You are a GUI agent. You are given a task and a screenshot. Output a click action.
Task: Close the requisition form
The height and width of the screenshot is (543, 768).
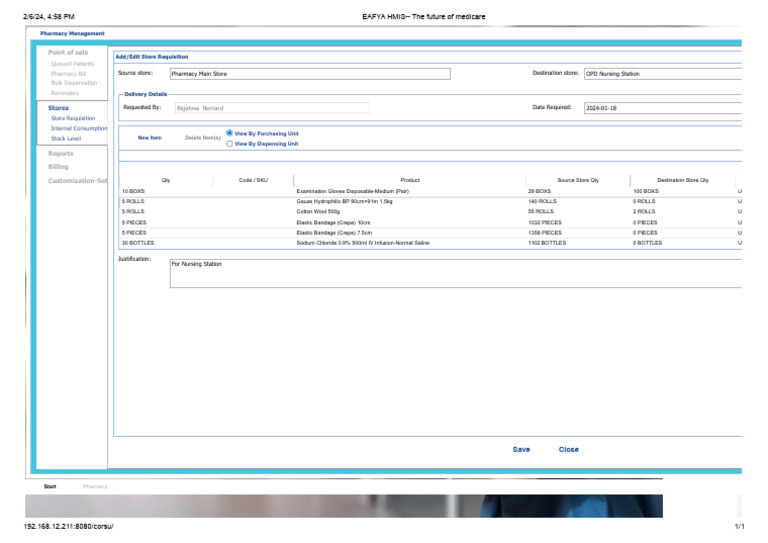pyautogui.click(x=568, y=450)
